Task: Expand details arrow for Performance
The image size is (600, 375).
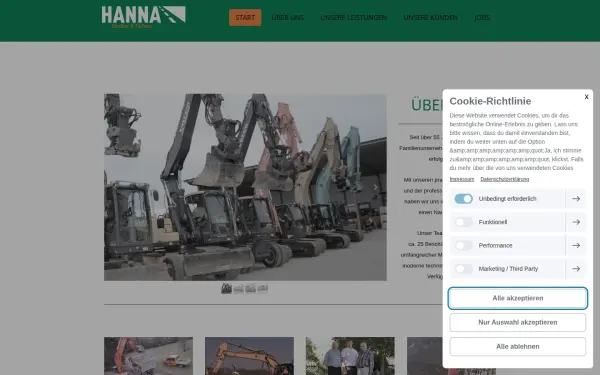Action: (x=576, y=245)
